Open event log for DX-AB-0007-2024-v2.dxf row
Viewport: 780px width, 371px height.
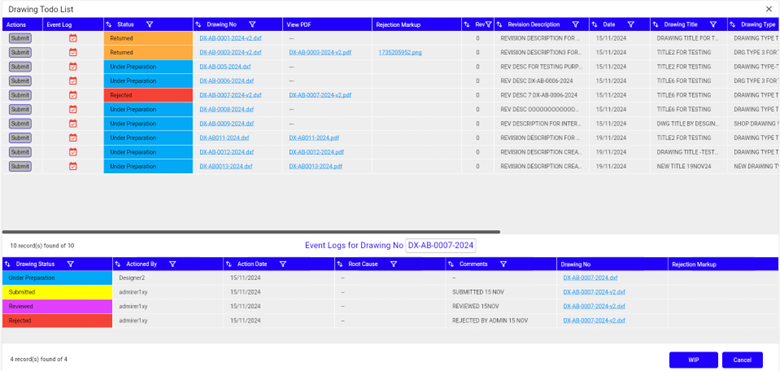(x=73, y=95)
